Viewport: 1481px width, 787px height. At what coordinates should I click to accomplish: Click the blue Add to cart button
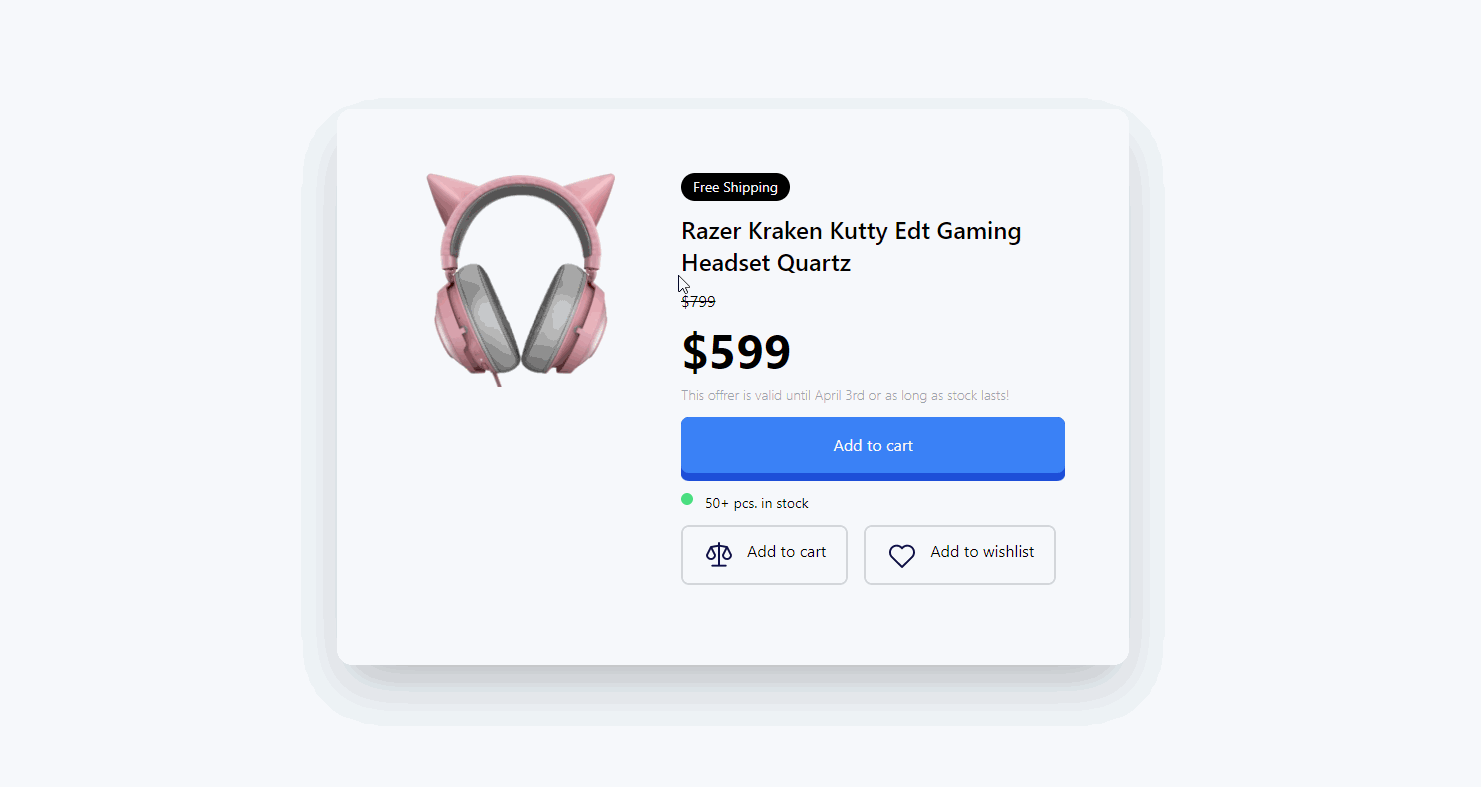click(x=873, y=448)
